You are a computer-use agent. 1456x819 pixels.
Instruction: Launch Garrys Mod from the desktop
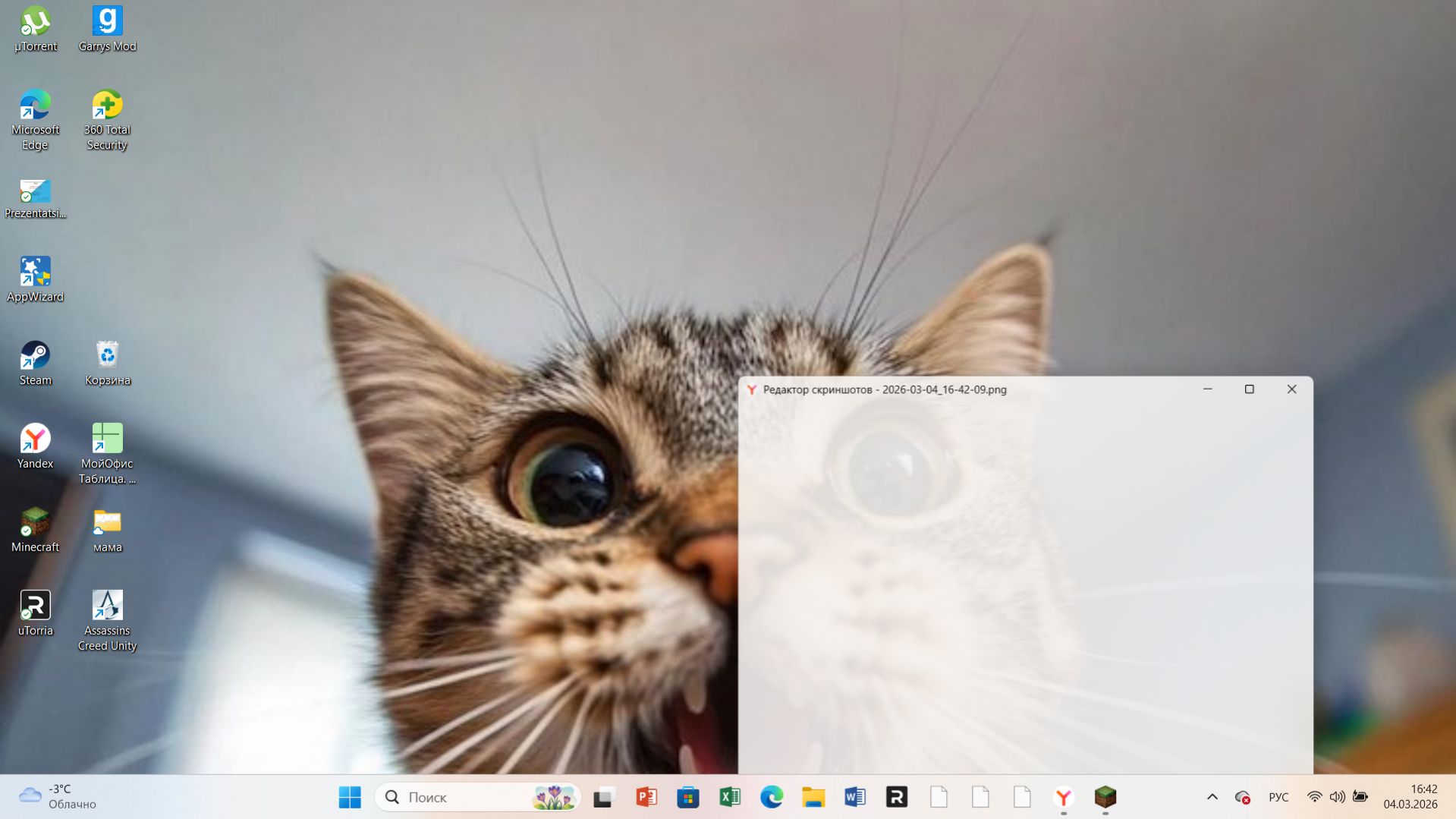(x=107, y=30)
